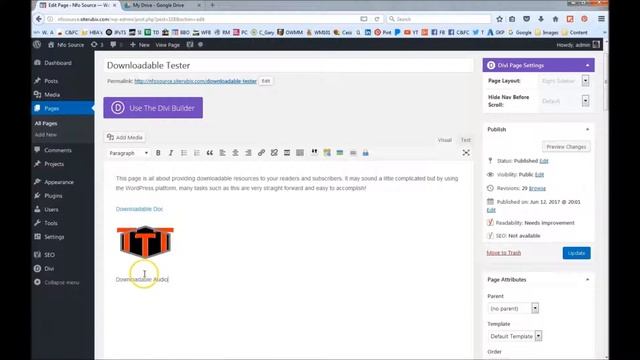Open the YT bookmark in bookmarks bar

(x=411, y=32)
